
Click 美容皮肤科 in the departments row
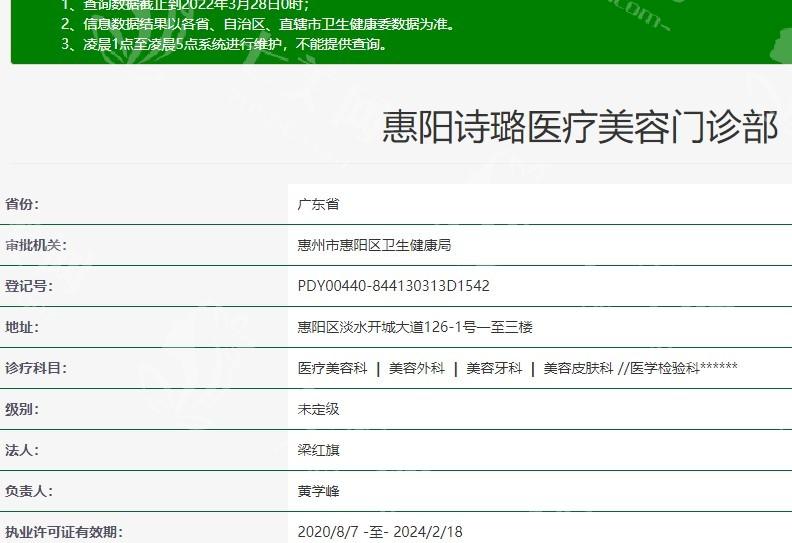pos(578,368)
